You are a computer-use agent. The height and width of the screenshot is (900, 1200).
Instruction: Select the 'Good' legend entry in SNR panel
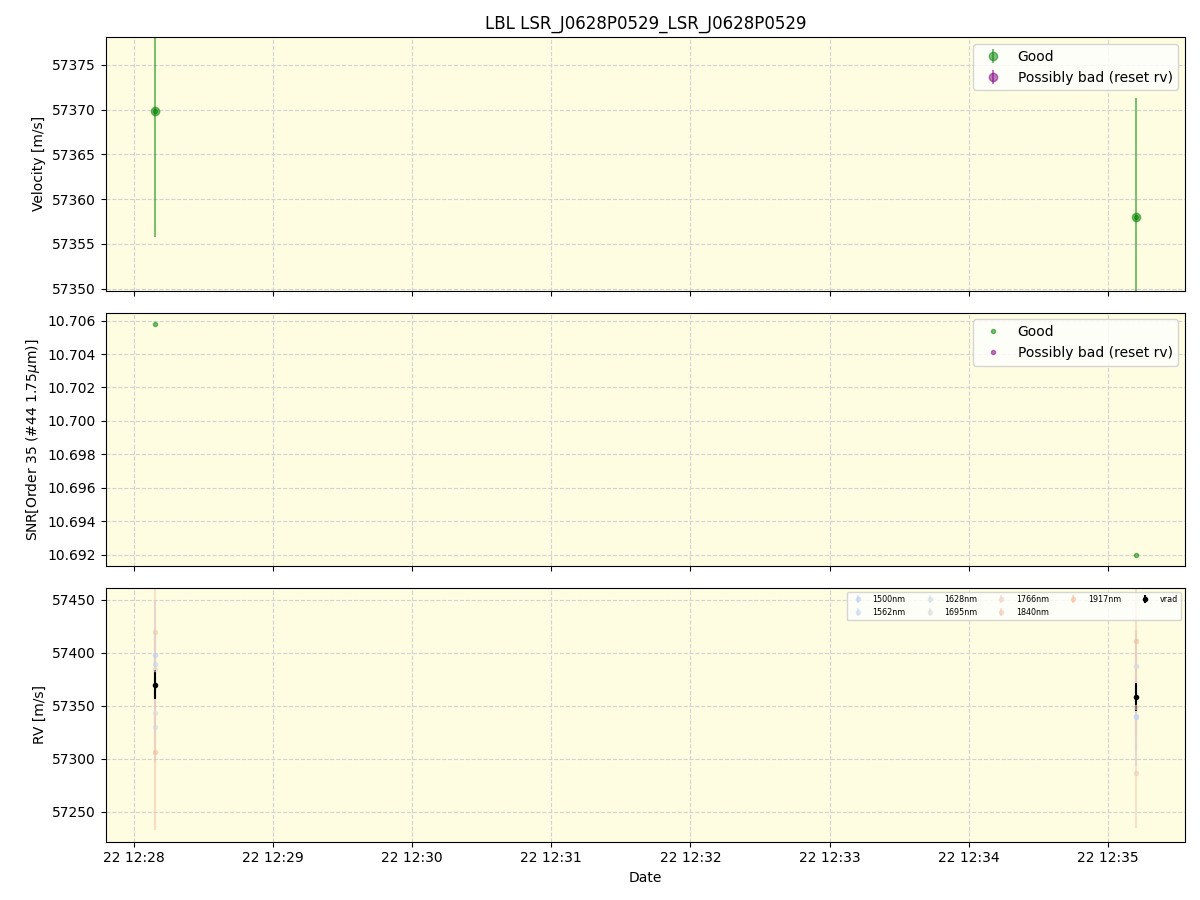coord(1035,332)
